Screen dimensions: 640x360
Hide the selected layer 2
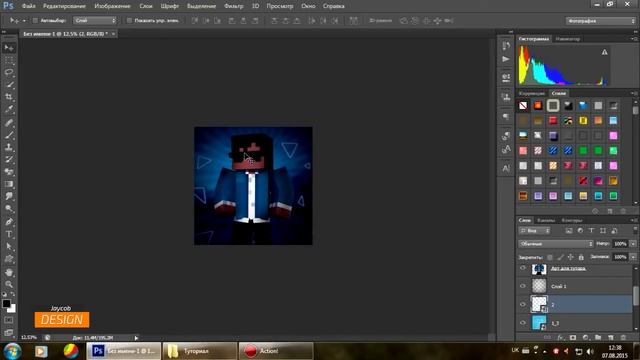tap(523, 304)
